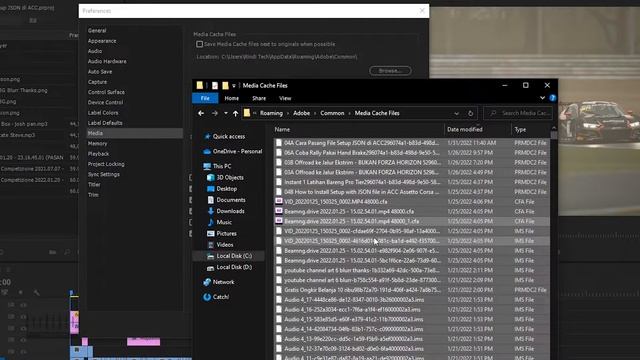The image size is (640, 360).
Task: Click the Browse button in Preferences
Action: click(x=390, y=71)
